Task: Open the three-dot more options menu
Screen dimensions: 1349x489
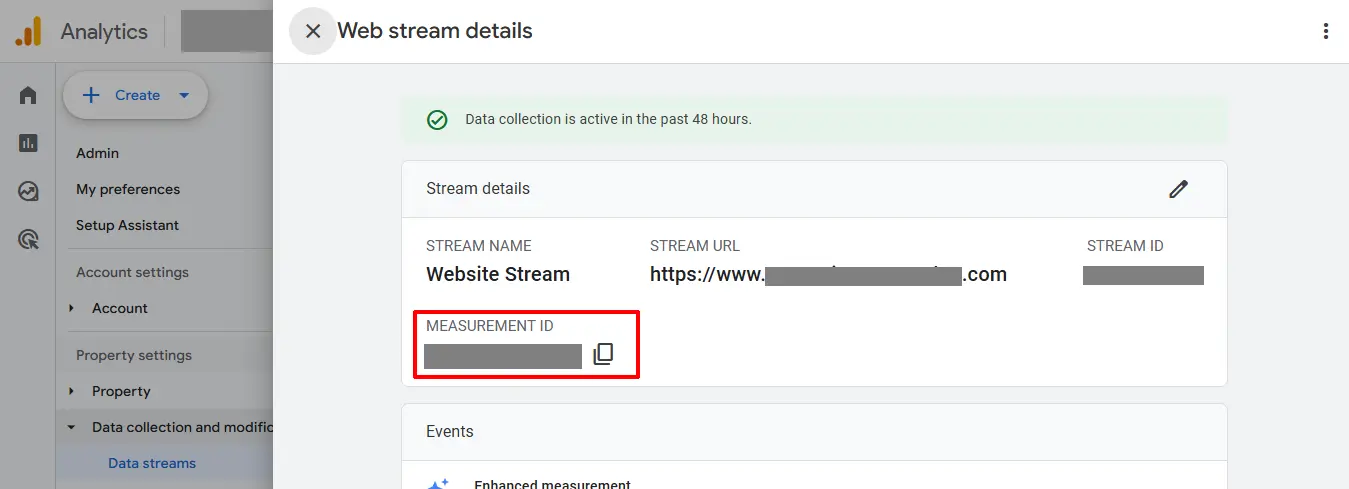Action: click(1326, 31)
